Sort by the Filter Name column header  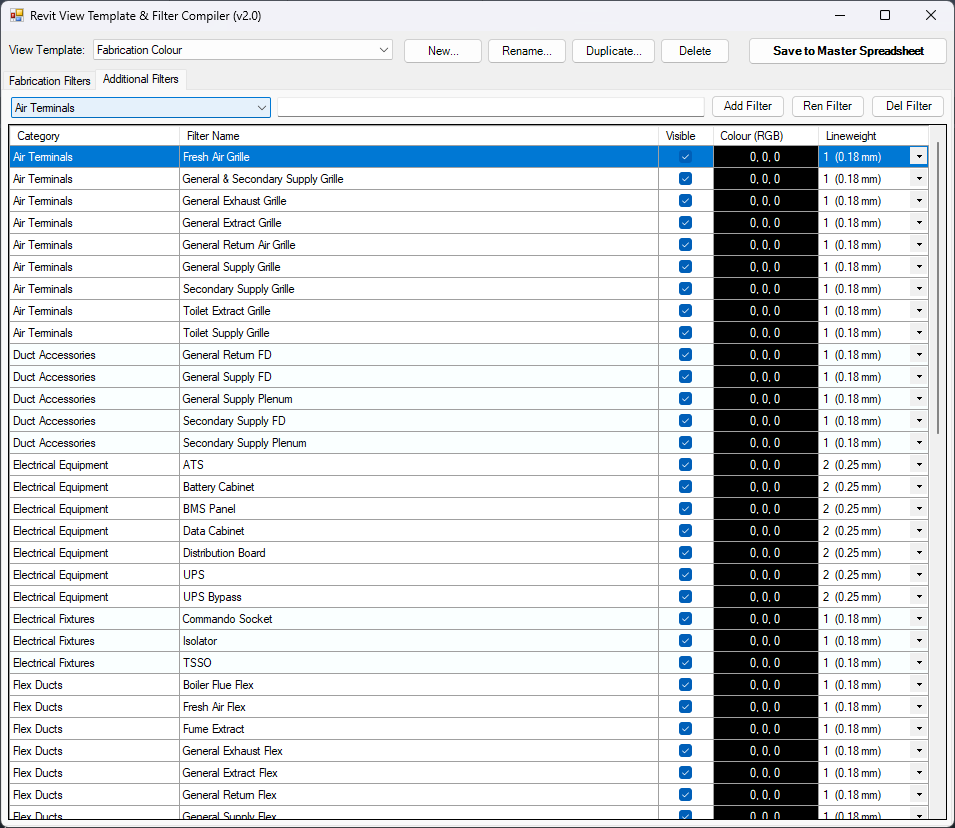pyautogui.click(x=419, y=136)
